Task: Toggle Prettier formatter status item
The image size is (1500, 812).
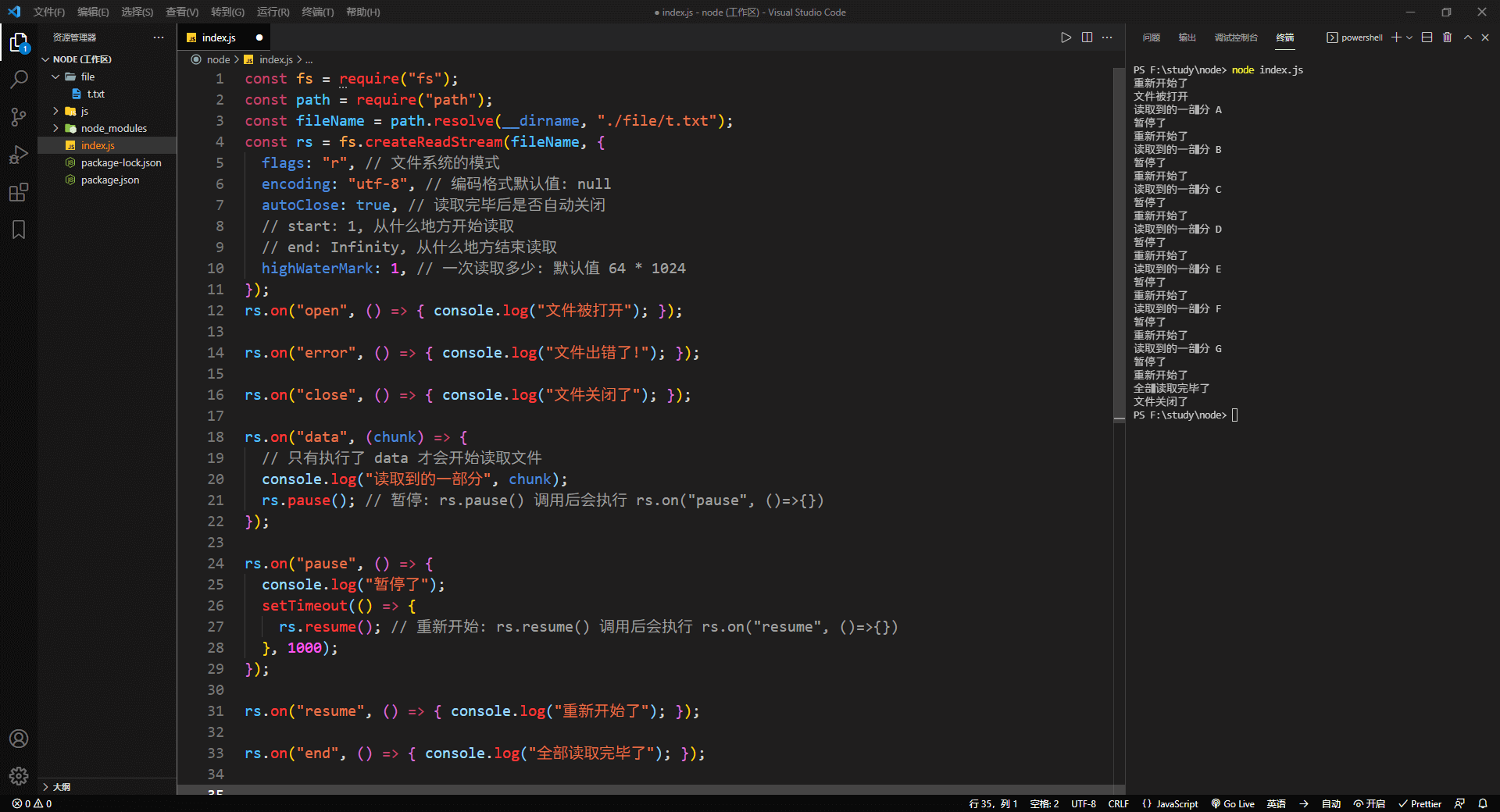Action: pos(1420,803)
